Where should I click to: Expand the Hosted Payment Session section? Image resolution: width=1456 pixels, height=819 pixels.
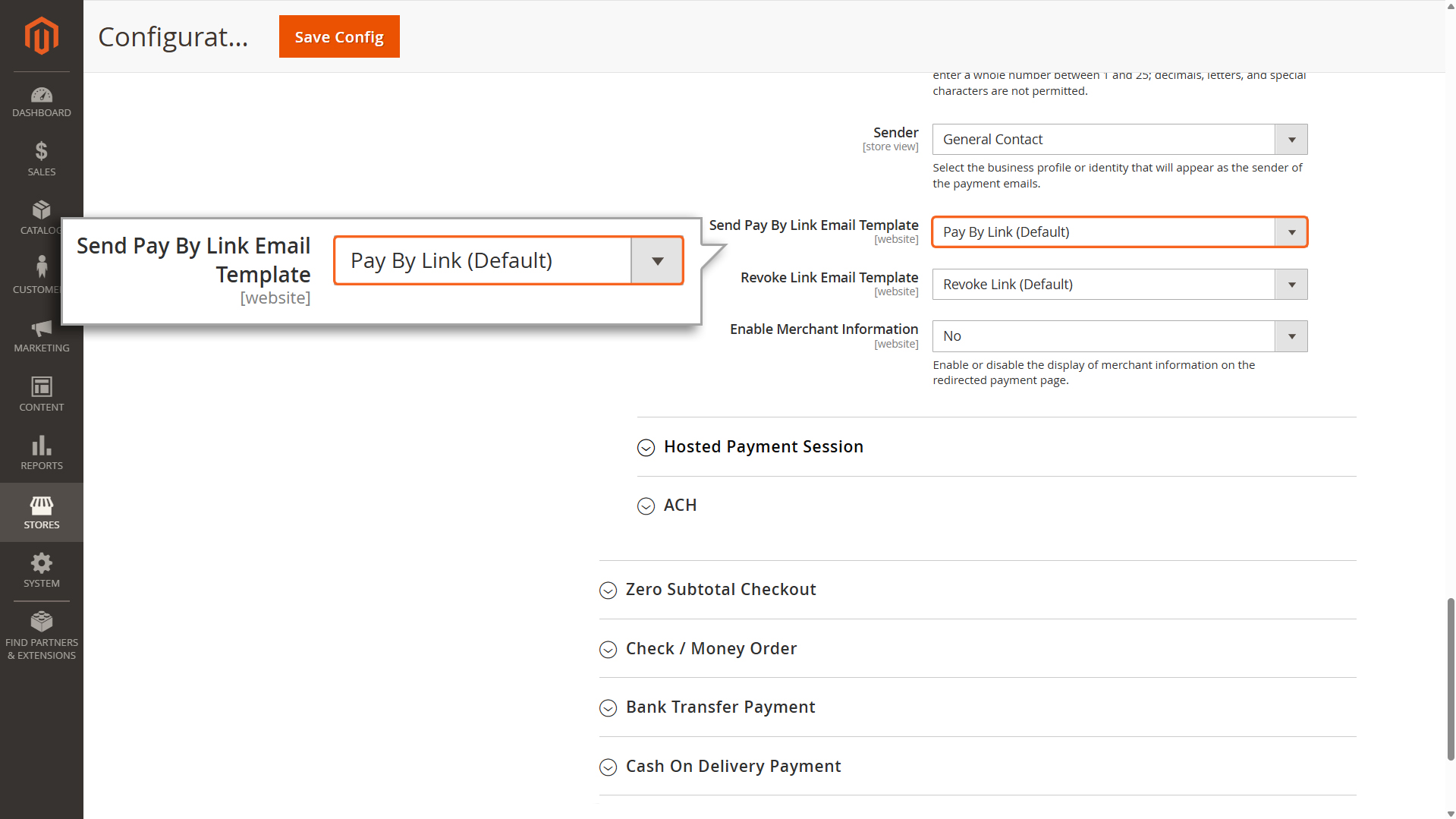click(763, 447)
